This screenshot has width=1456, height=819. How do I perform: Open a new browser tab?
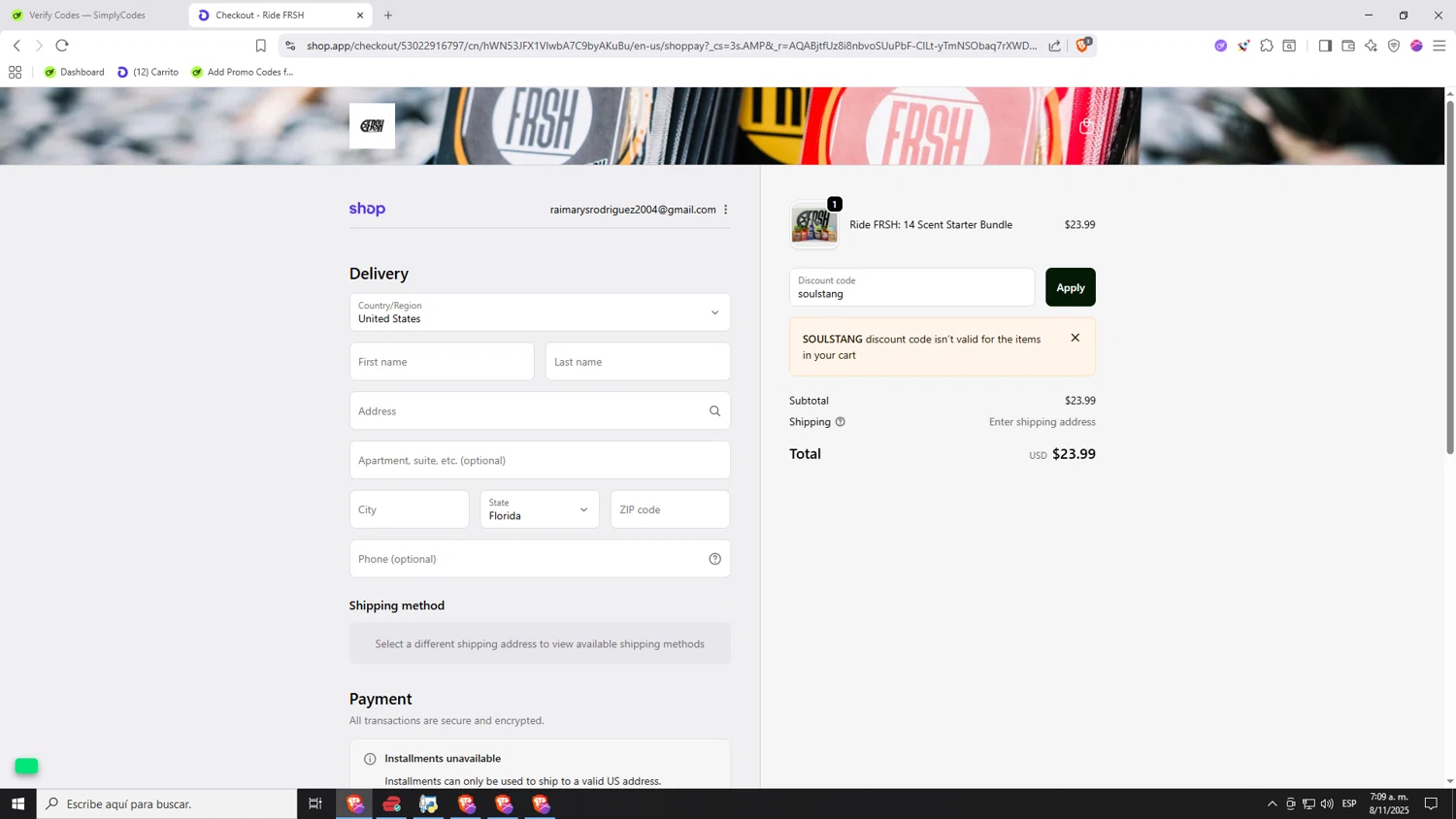click(388, 16)
